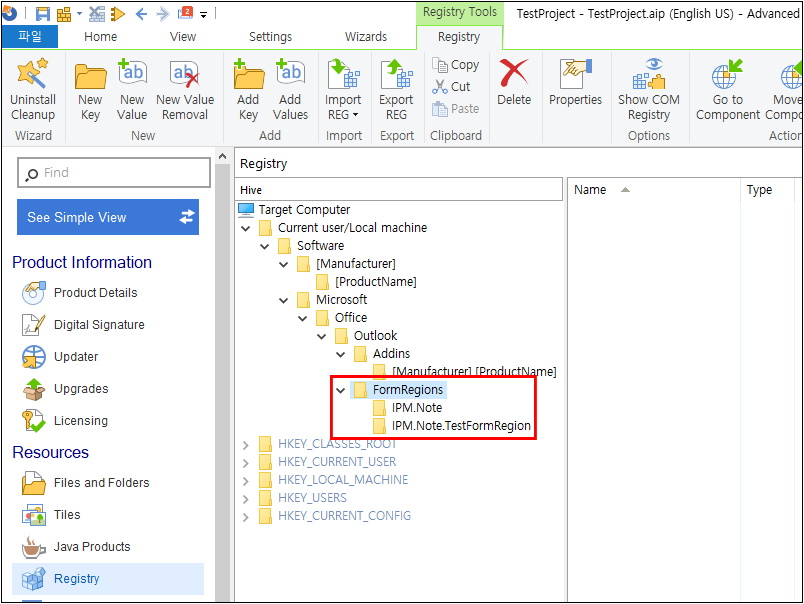Open the Product Details page

[95, 293]
